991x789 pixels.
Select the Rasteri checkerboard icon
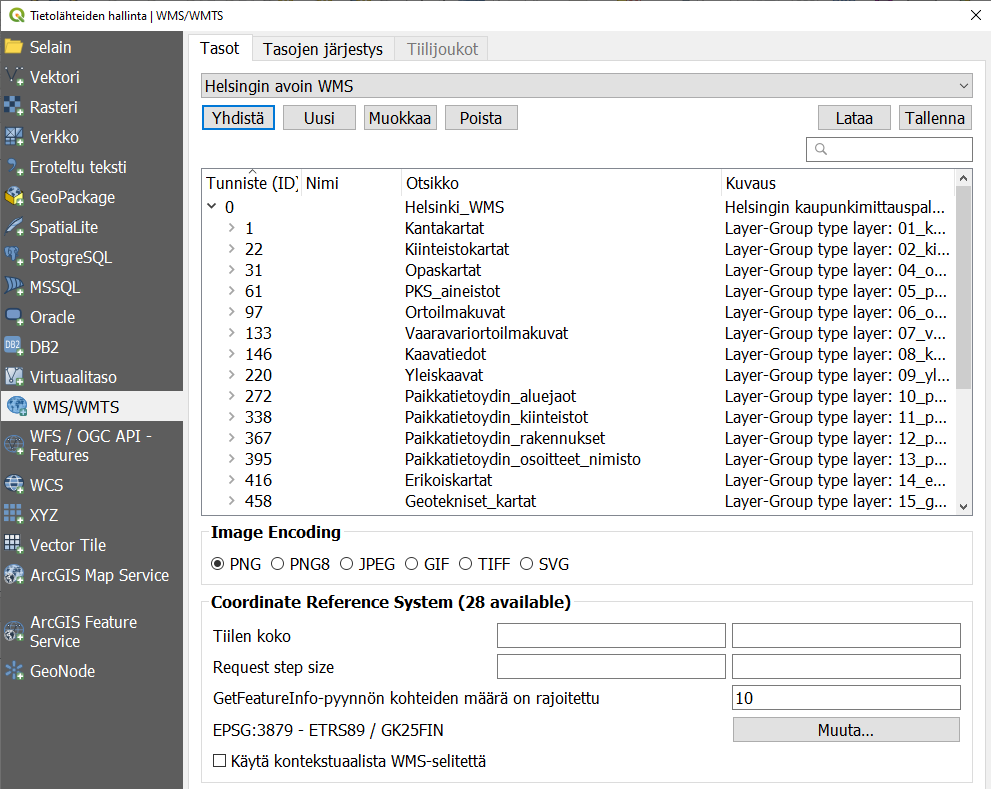[x=14, y=107]
